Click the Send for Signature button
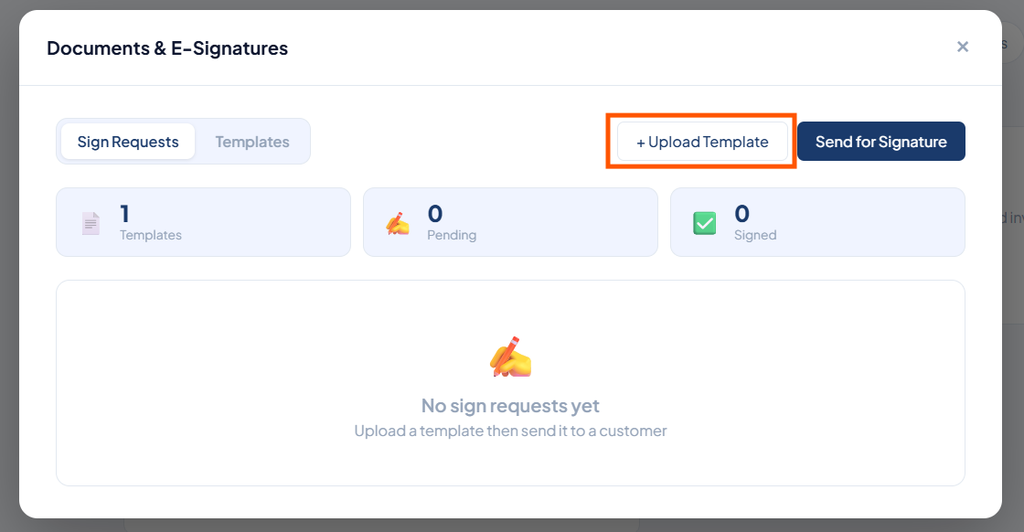Viewport: 1024px width, 532px height. (881, 142)
